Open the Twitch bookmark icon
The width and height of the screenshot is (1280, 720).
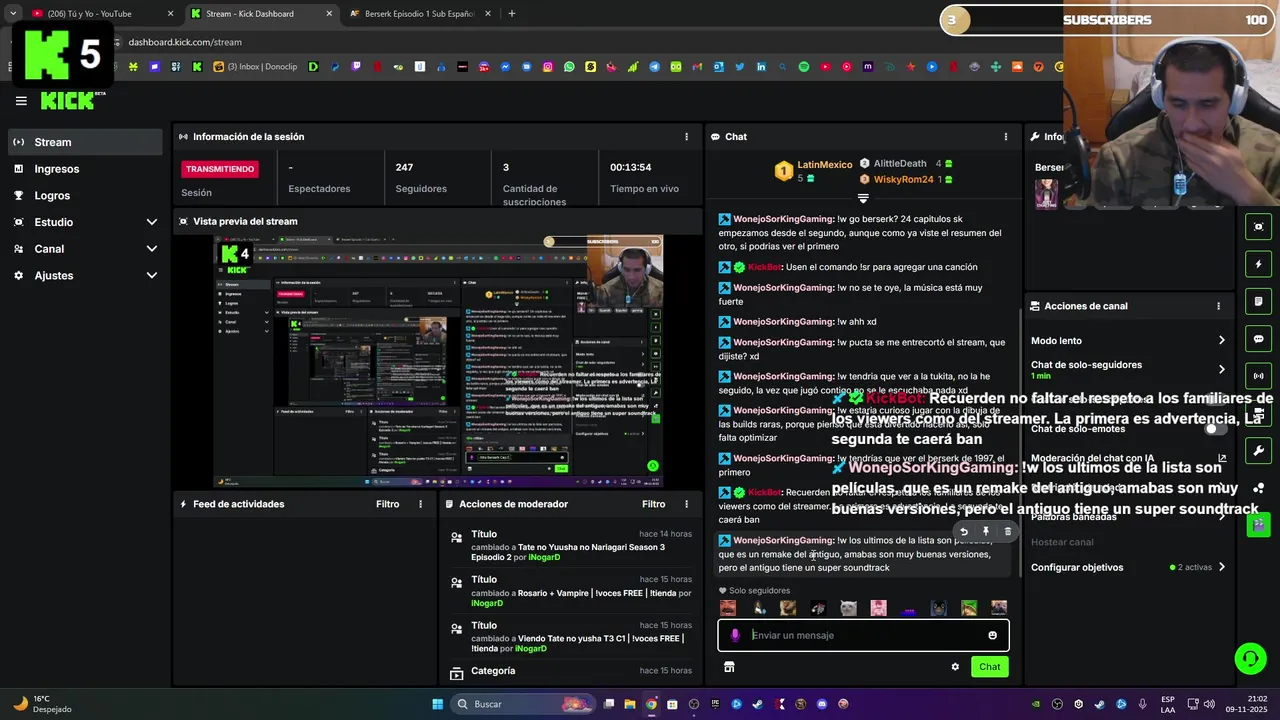point(357,67)
